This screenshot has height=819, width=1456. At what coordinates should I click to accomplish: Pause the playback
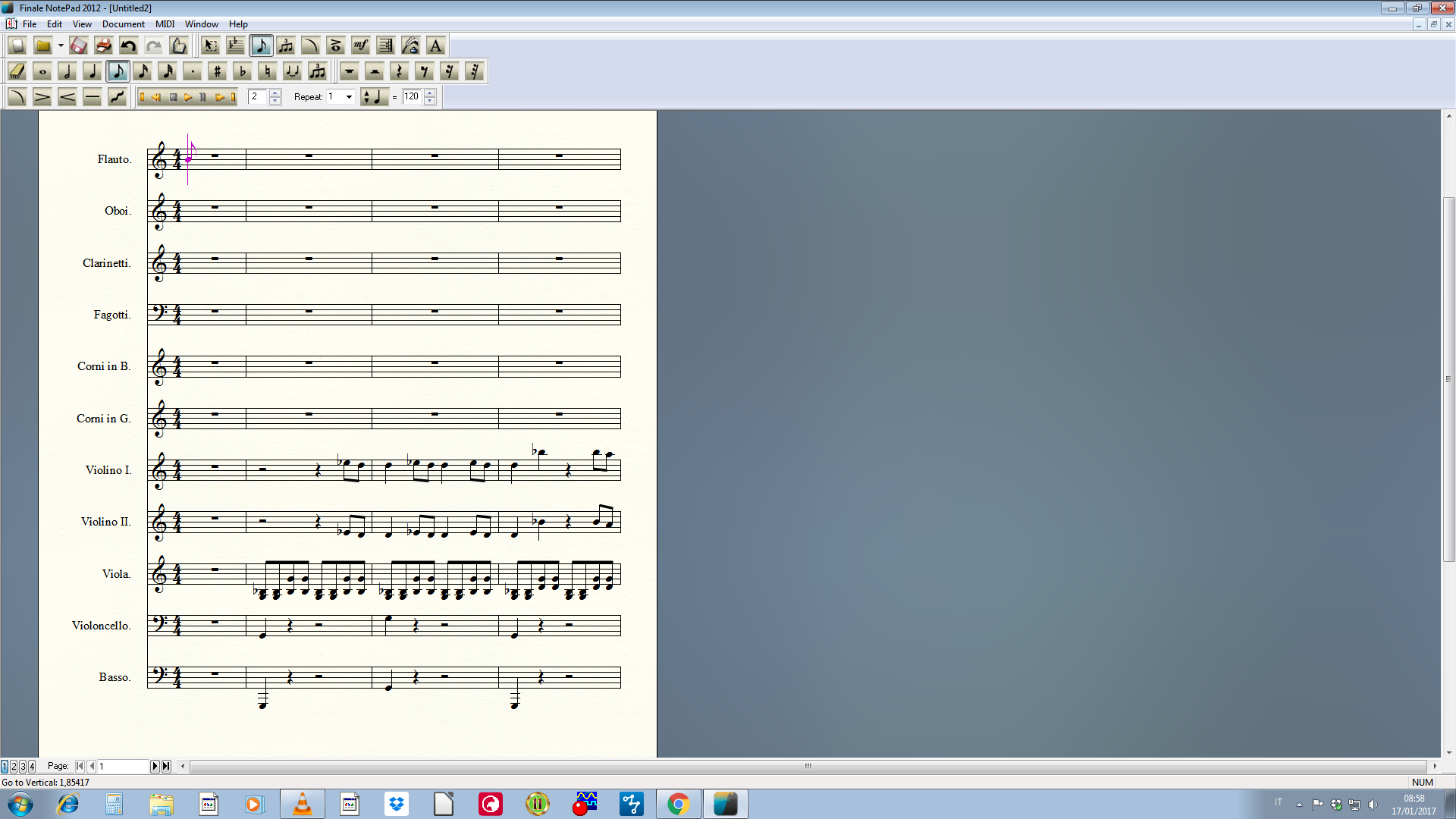[x=203, y=97]
